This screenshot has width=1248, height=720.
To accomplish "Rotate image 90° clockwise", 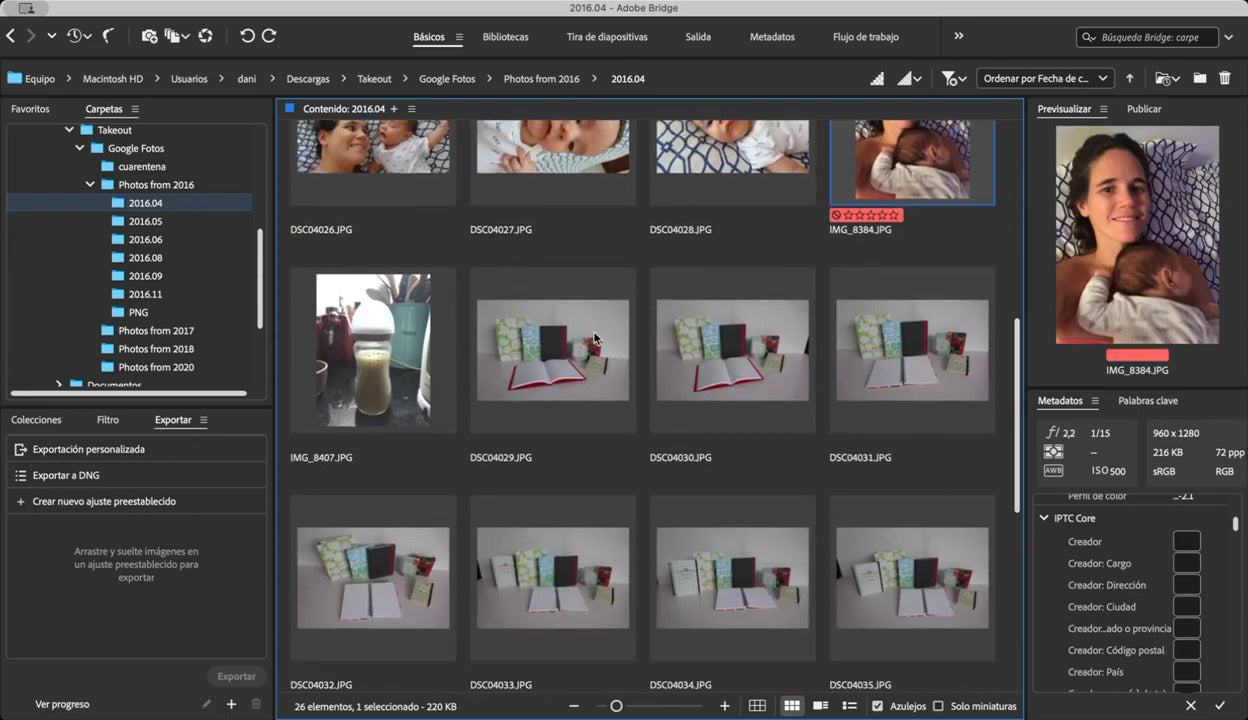I will pos(269,36).
